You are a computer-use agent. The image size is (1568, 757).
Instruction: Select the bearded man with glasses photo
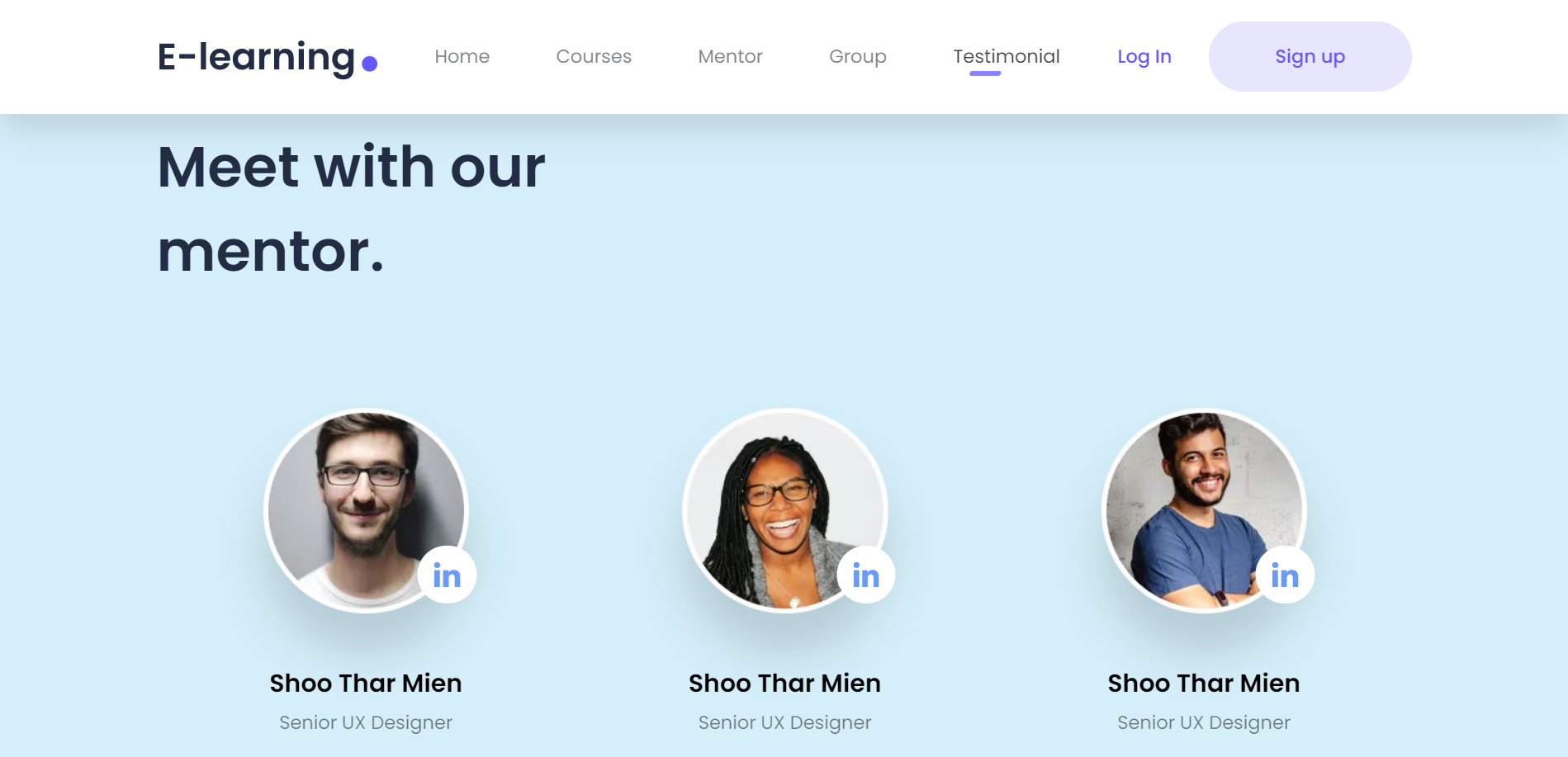pos(366,511)
